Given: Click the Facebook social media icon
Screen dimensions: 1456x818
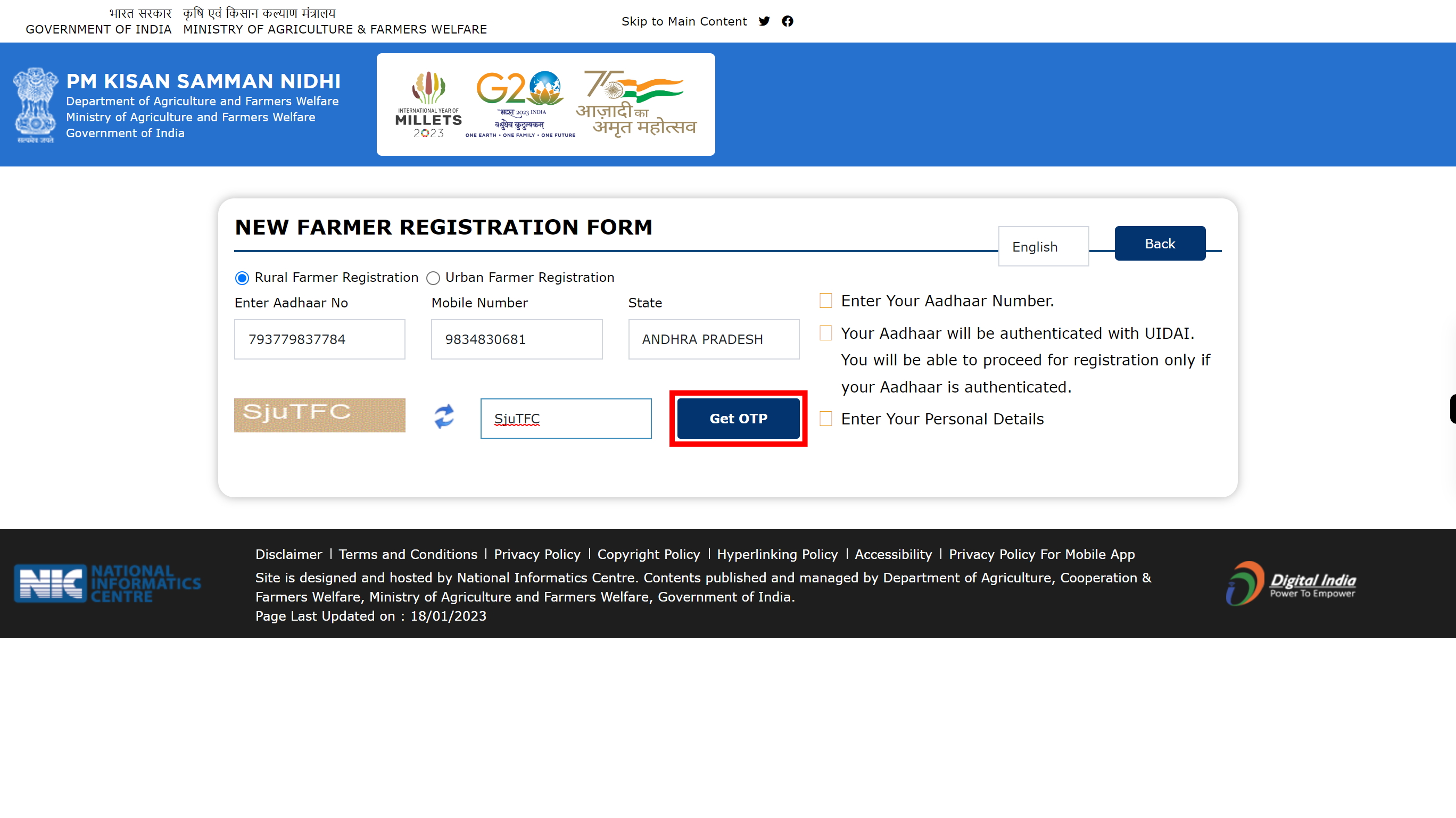Looking at the screenshot, I should 788,21.
